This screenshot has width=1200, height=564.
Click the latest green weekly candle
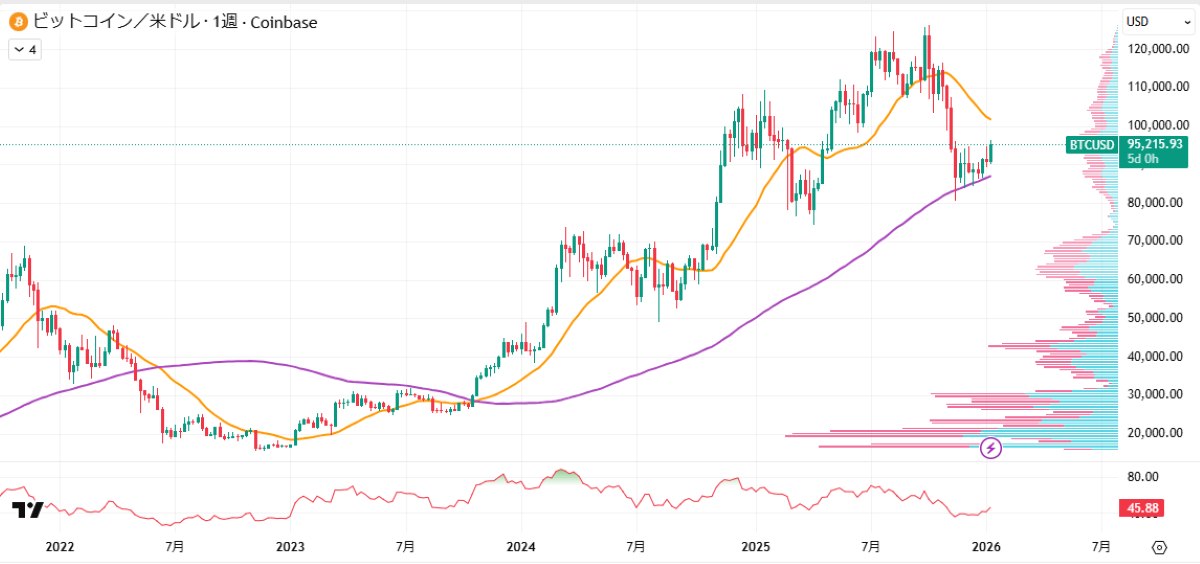[991, 152]
